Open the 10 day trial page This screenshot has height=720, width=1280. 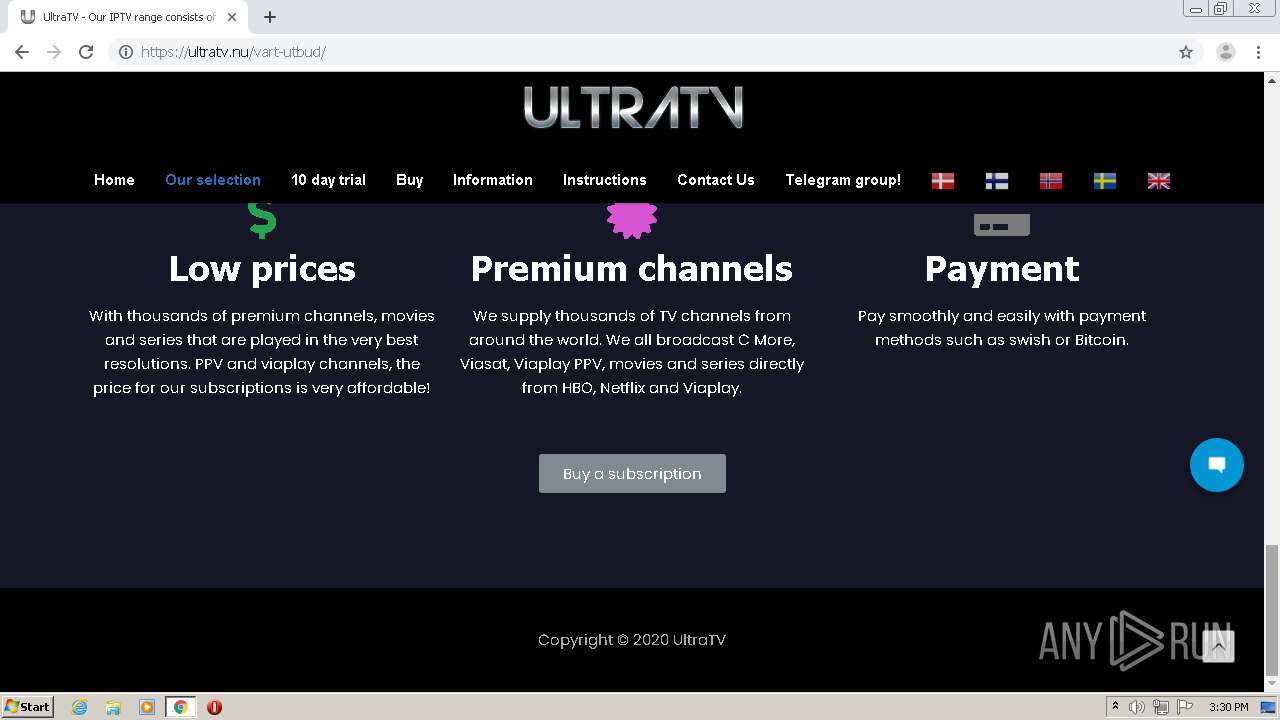[328, 180]
